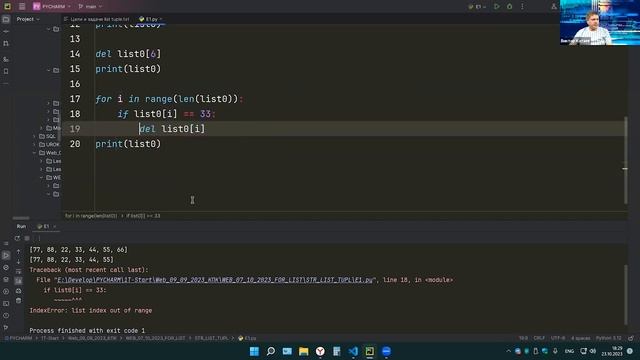640x360 pixels.
Task: Open the PYCHARM project dropdown
Action: click(51, 7)
